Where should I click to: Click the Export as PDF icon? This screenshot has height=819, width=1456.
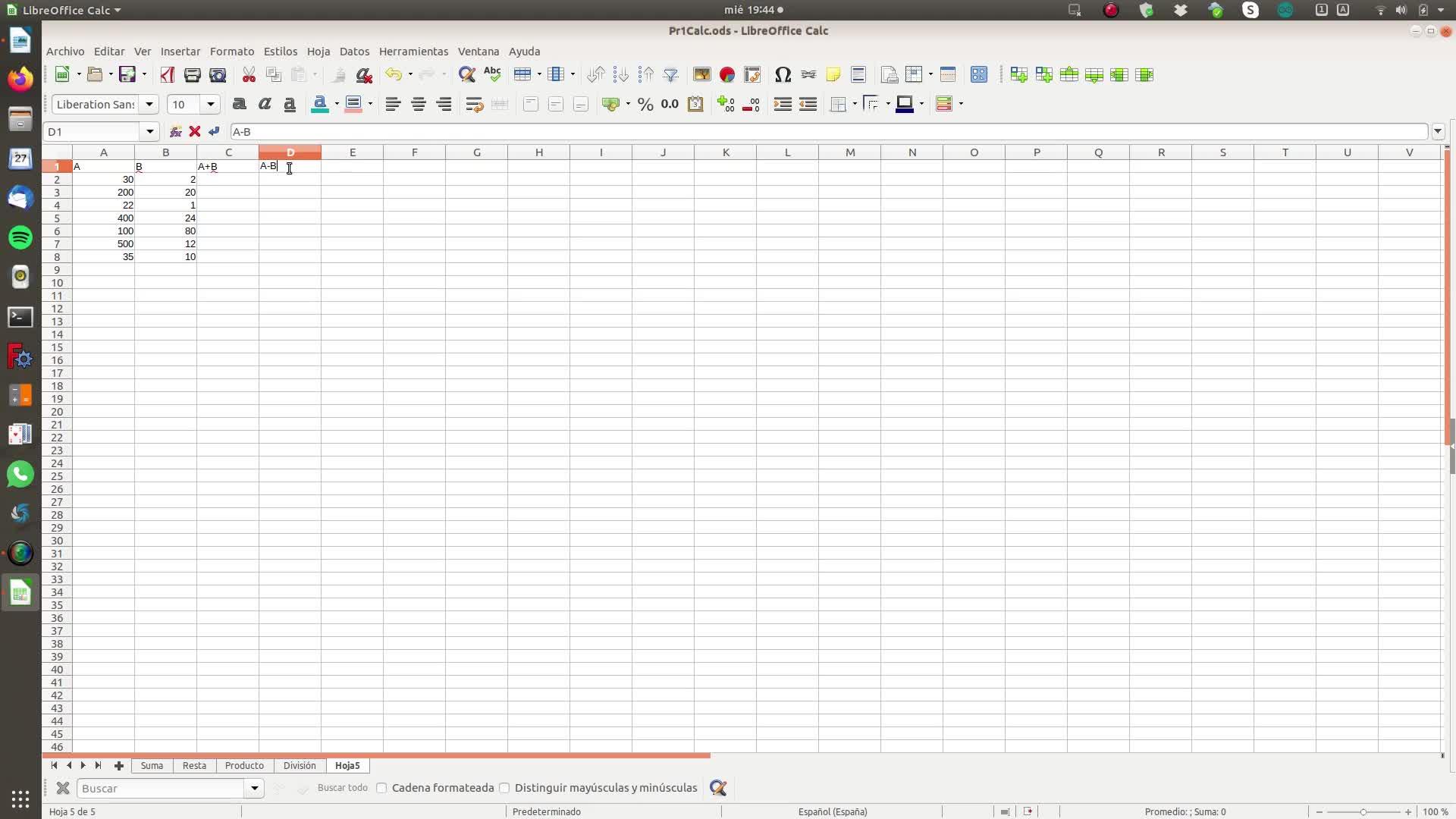click(x=167, y=74)
